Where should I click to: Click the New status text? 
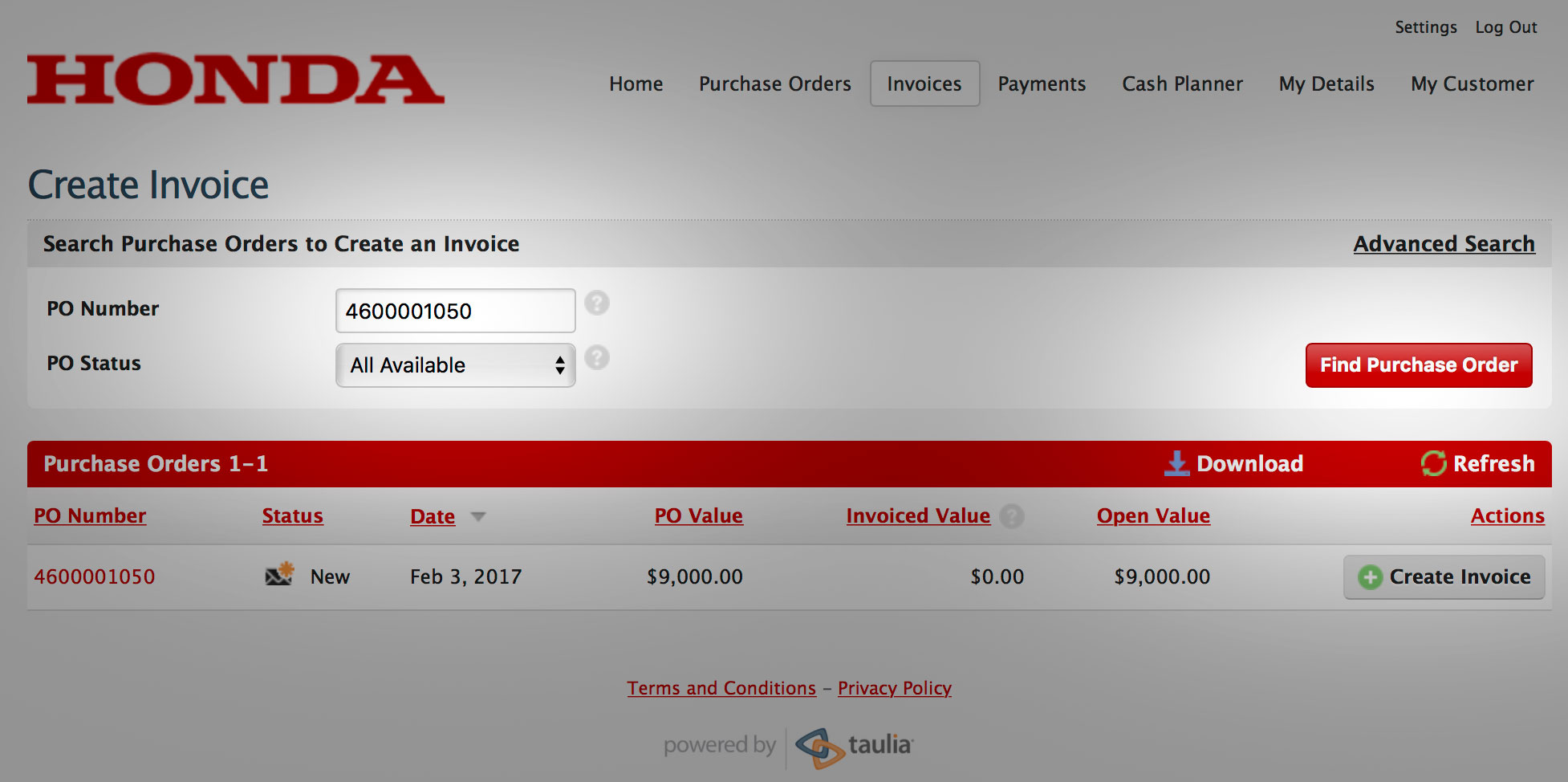(x=330, y=576)
